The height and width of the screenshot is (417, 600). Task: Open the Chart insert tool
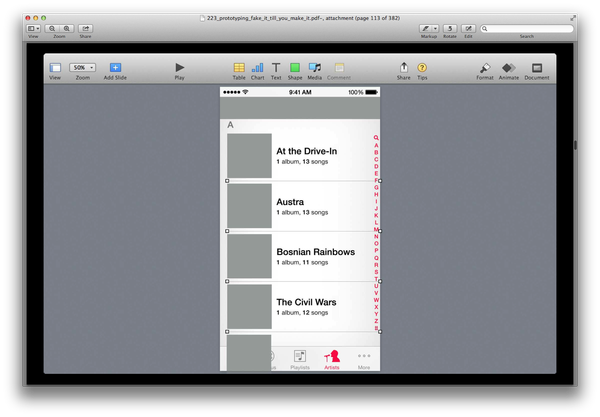click(x=258, y=68)
